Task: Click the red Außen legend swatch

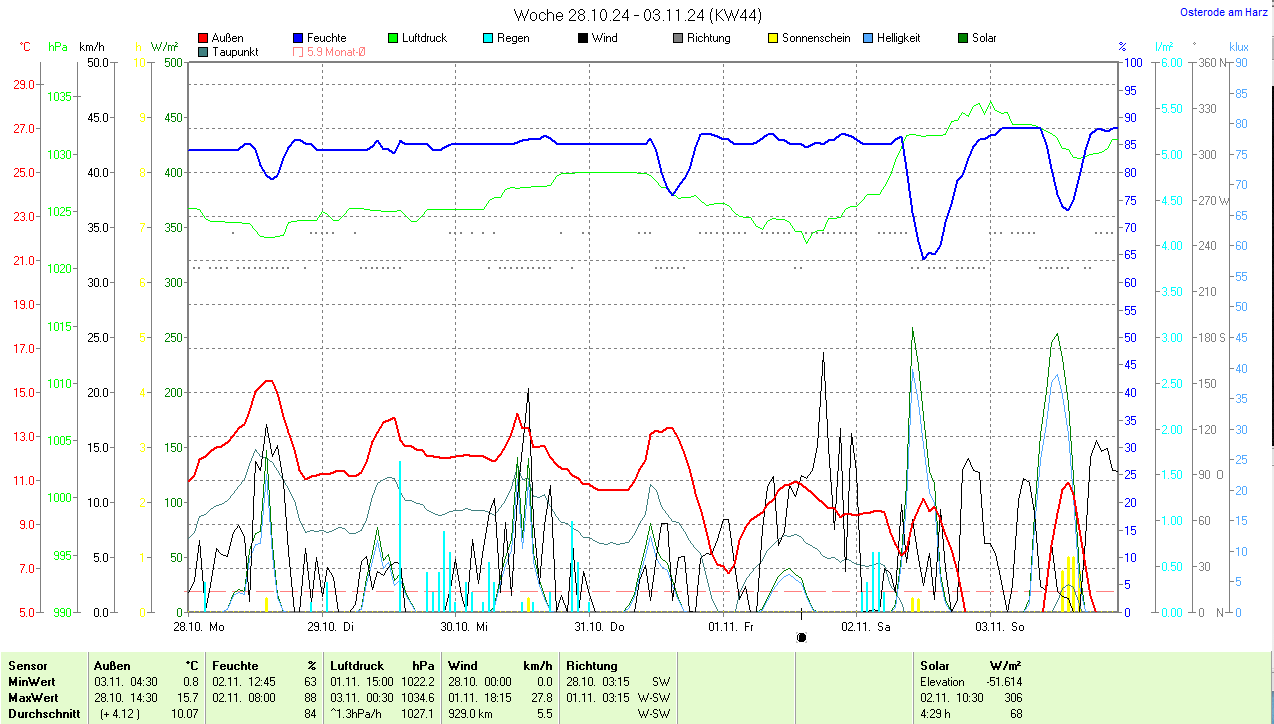Action: 204,39
